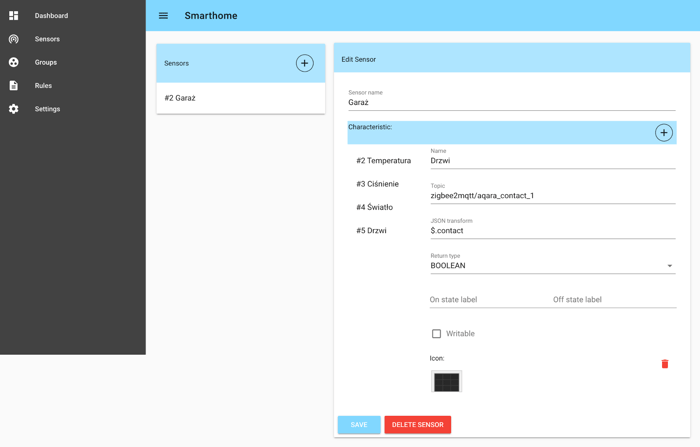Add a new sensor with plus button
Screen dimensions: 700x447
(304, 63)
